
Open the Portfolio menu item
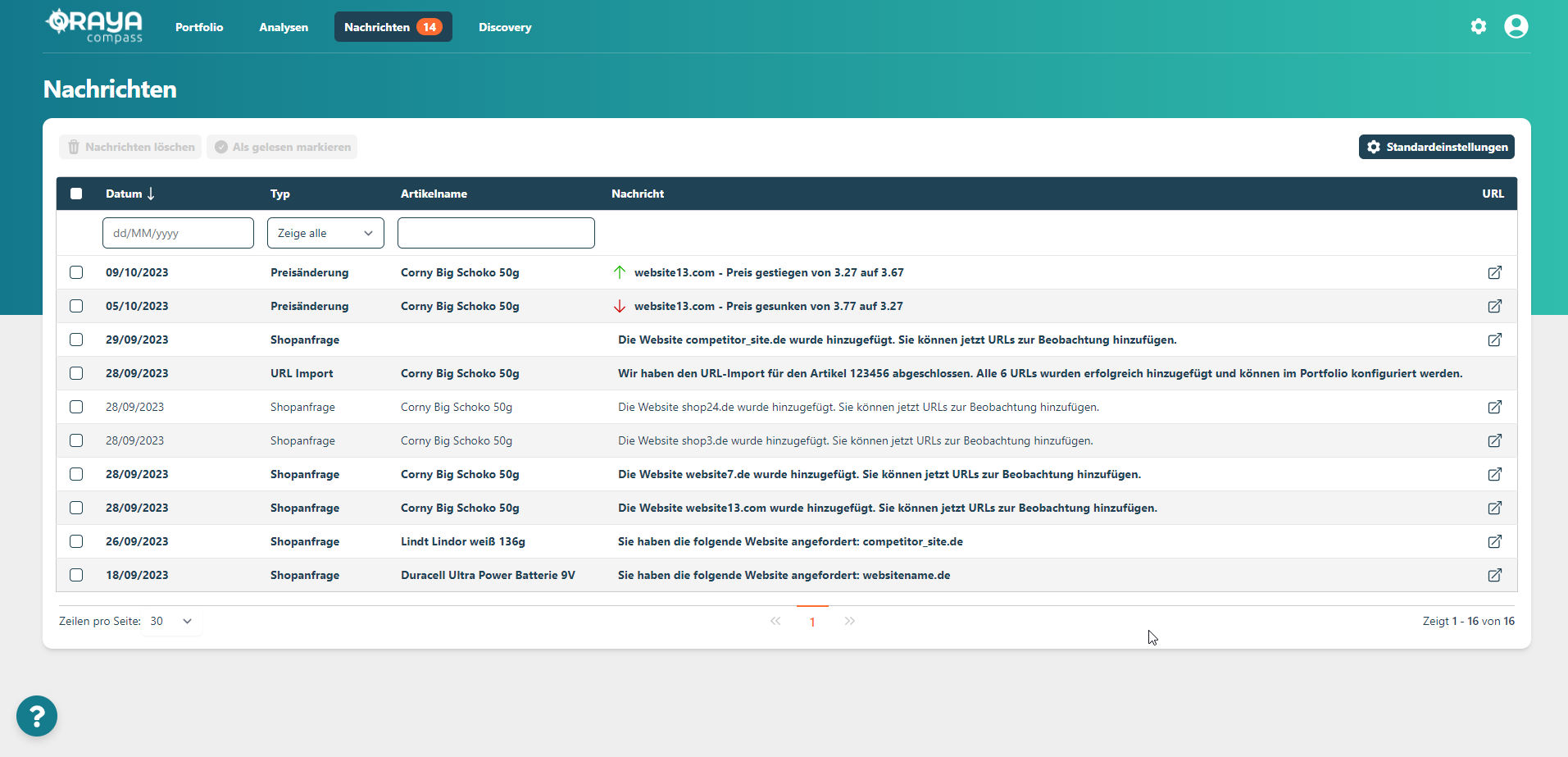[198, 27]
